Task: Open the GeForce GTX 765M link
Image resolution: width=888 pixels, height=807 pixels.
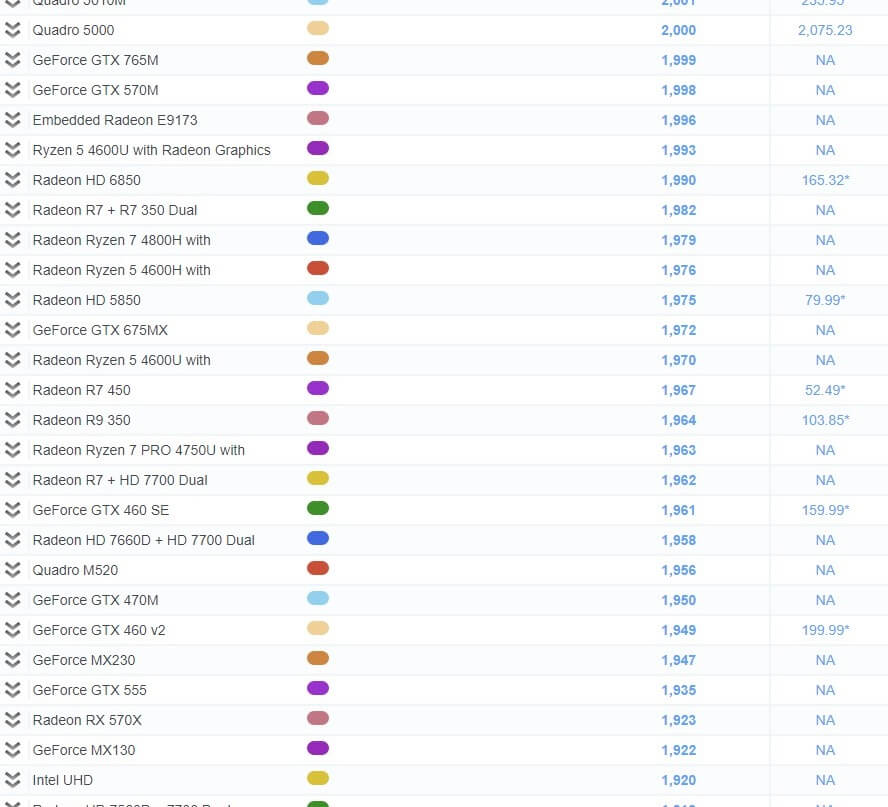Action: click(x=95, y=60)
